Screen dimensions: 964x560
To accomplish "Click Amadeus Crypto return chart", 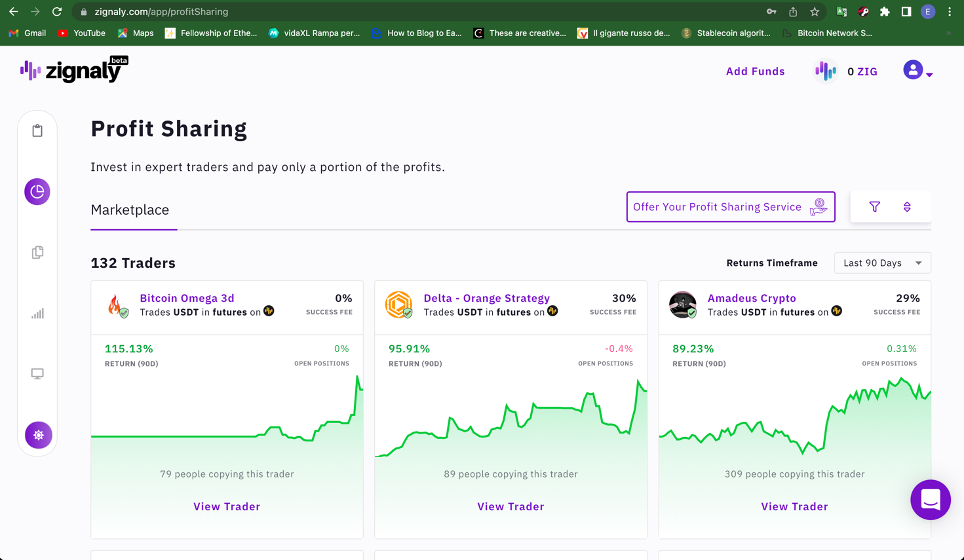I will click(794, 415).
